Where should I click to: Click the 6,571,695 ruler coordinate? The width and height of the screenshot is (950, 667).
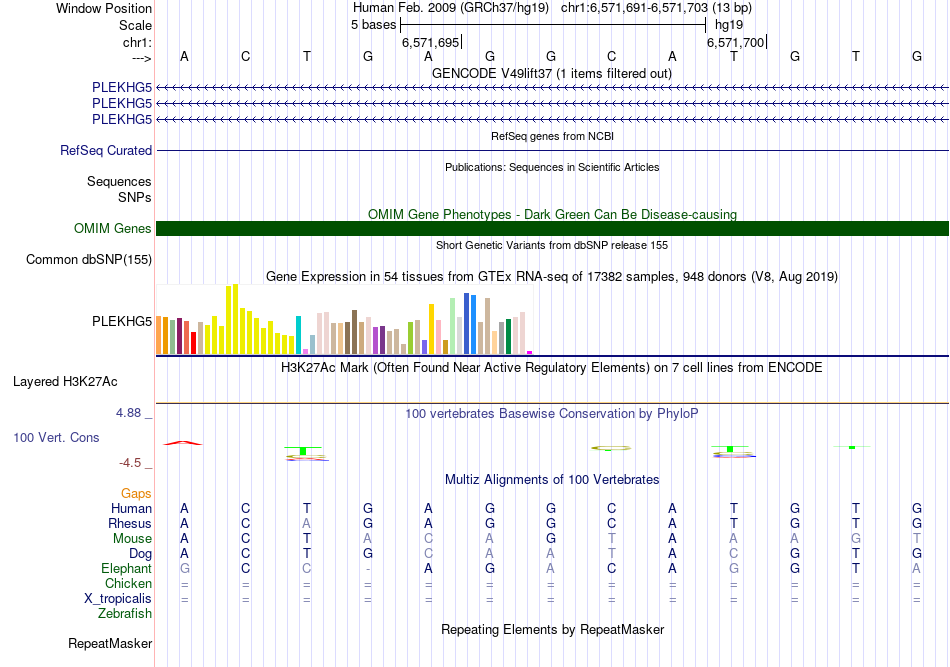431,42
